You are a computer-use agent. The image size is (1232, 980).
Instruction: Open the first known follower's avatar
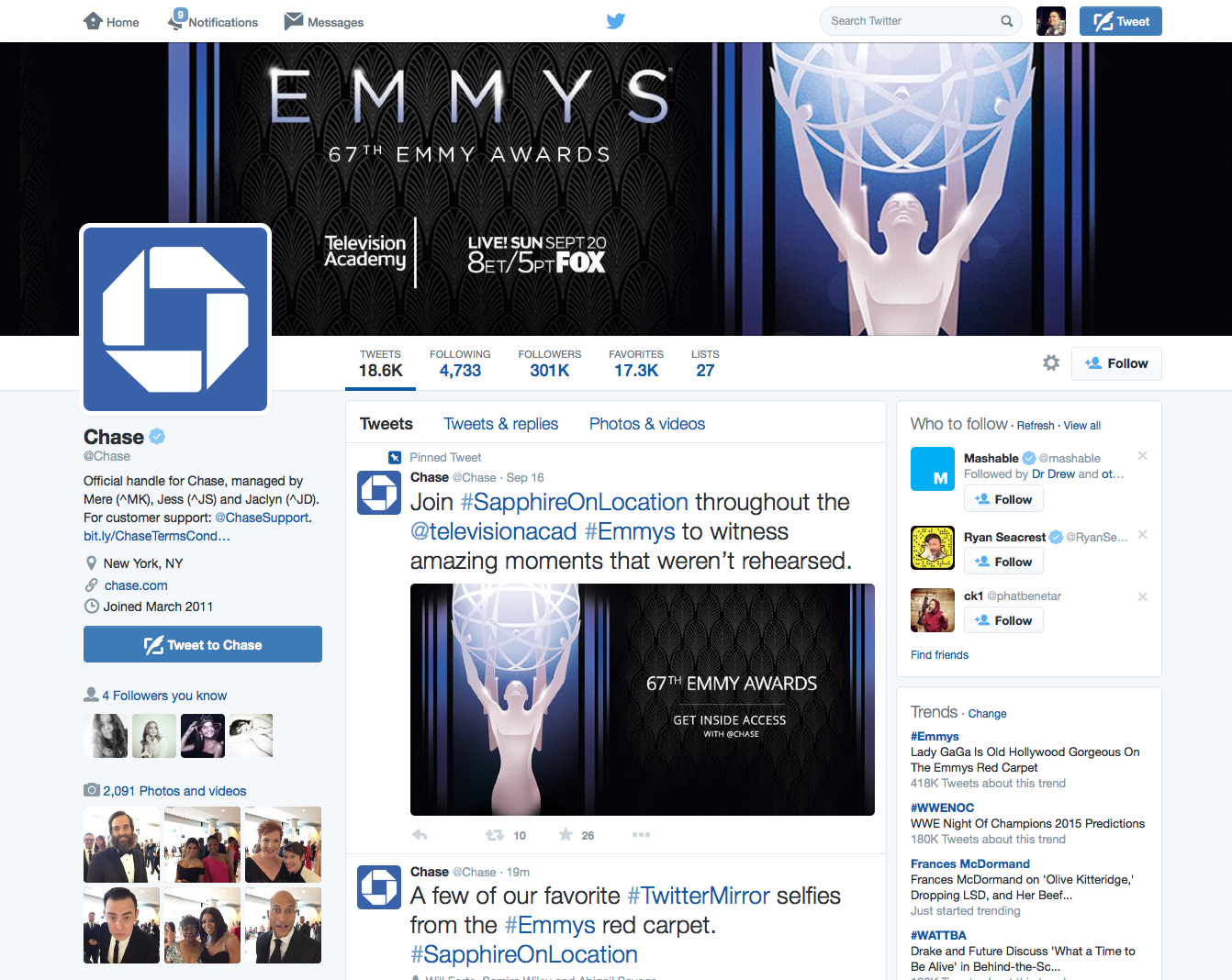106,736
